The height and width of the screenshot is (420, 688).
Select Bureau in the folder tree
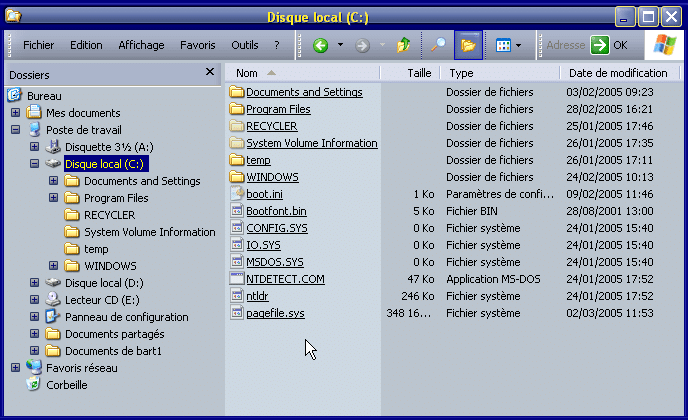click(x=44, y=96)
